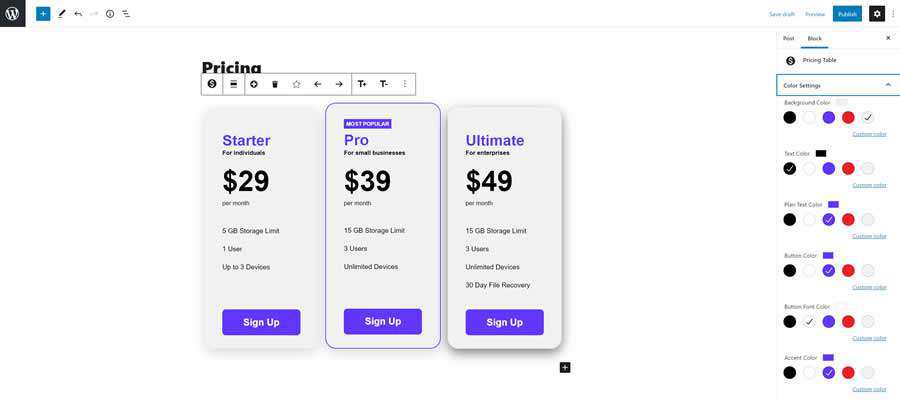Viewport: 900px width, 400px height.
Task: Open block toolbar more options menu
Action: click(405, 84)
